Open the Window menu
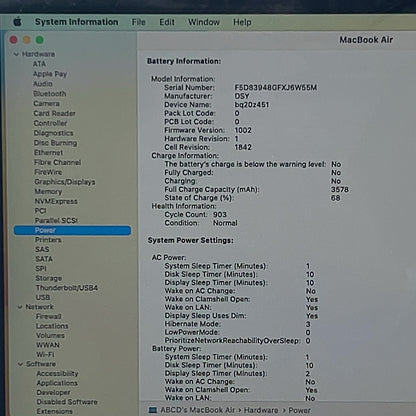The width and height of the screenshot is (416, 416). tap(204, 22)
